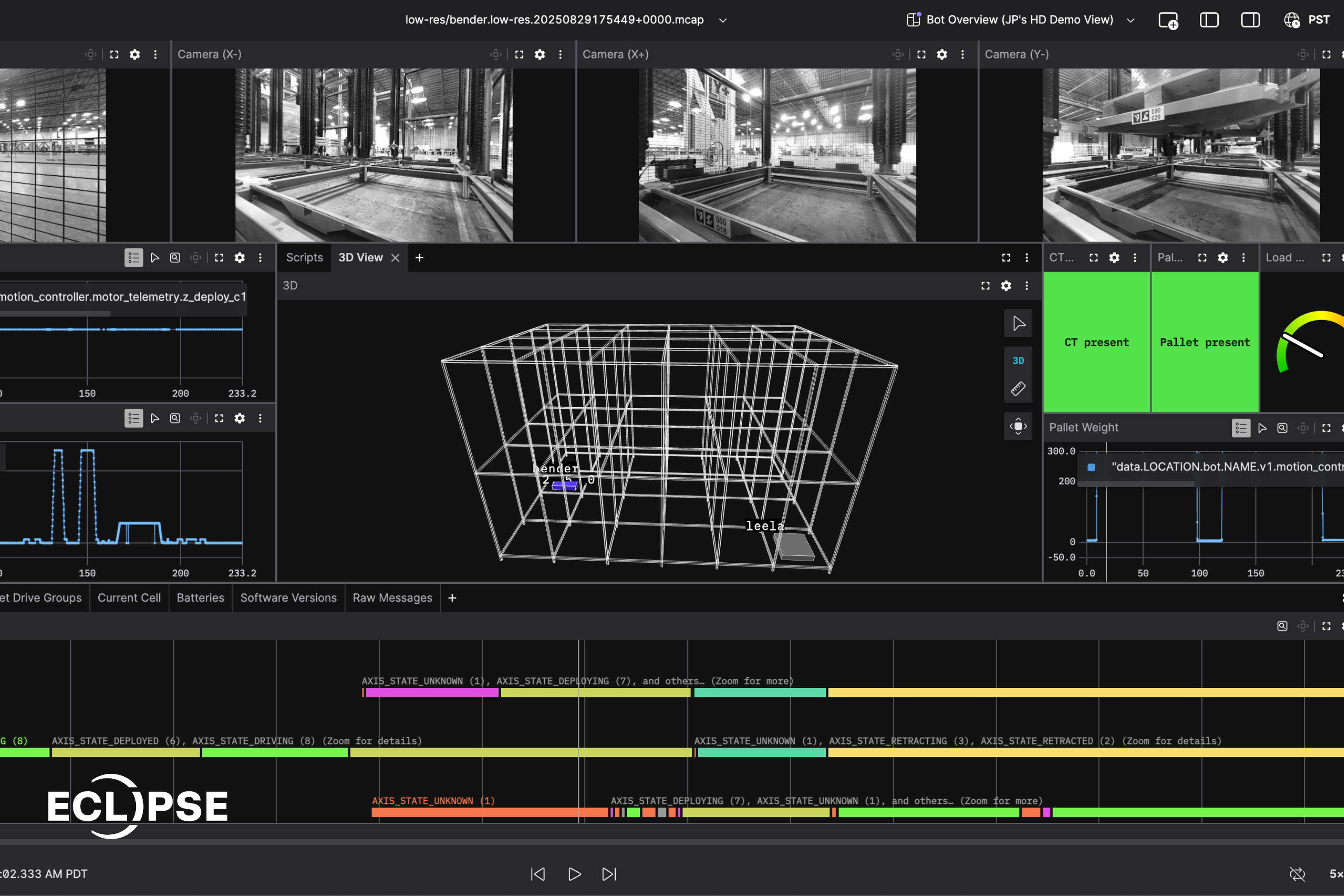Screen dimensions: 1344x896
Task: Open Bot Overview layout dropdown
Action: tap(1130, 20)
